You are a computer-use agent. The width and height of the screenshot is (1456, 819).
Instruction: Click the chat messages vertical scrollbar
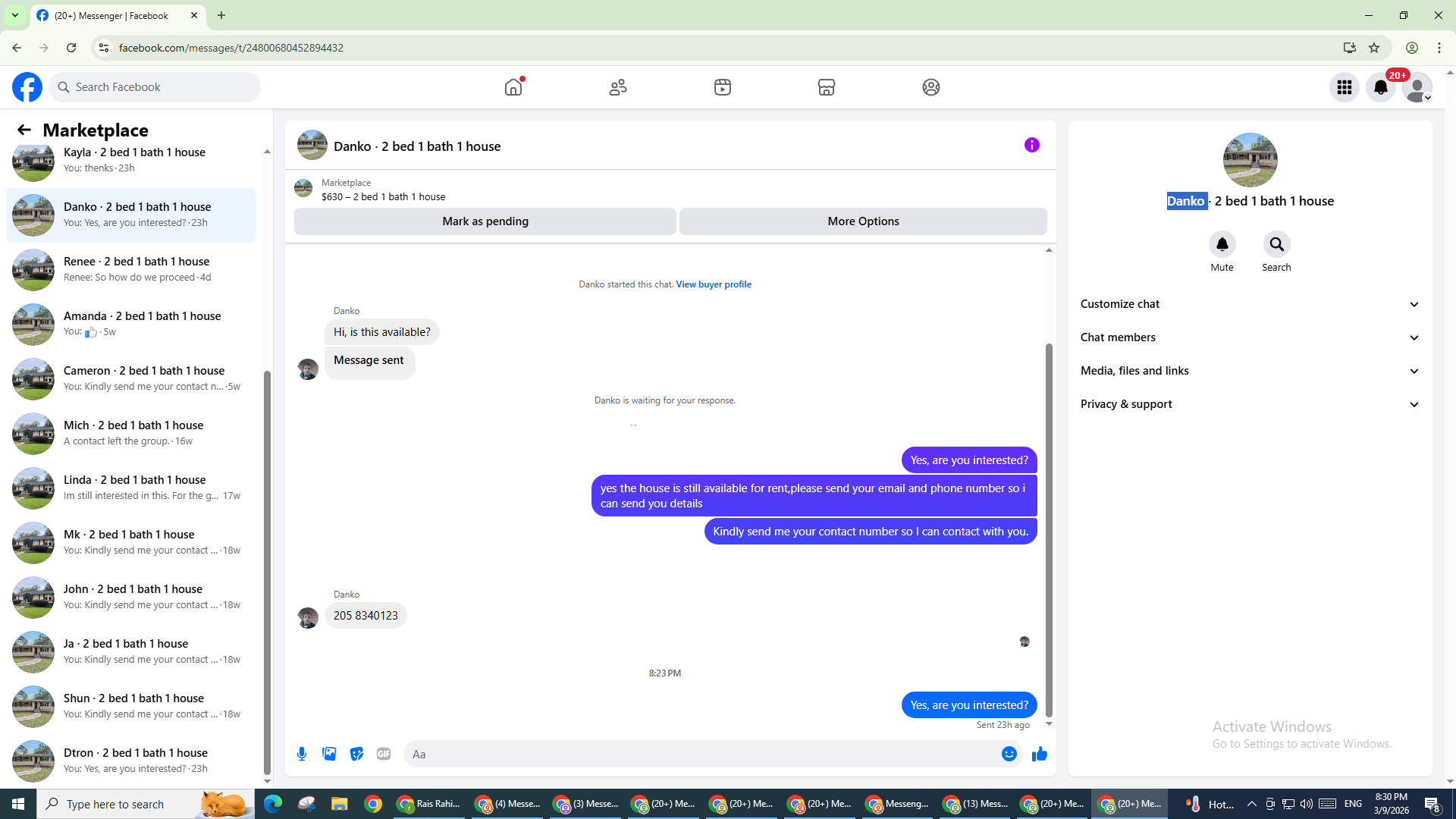click(1049, 531)
